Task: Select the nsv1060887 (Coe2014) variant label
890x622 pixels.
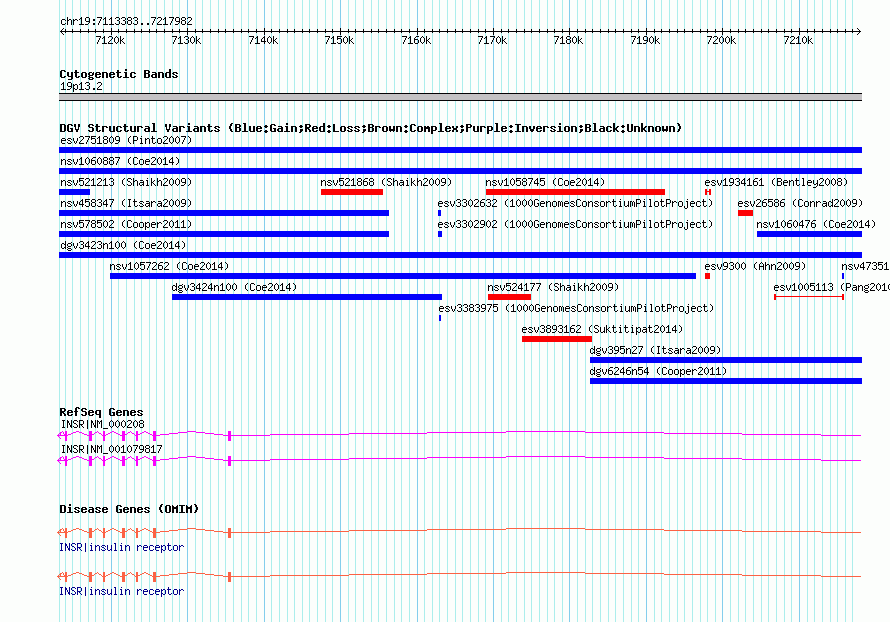Action: pyautogui.click(x=120, y=161)
